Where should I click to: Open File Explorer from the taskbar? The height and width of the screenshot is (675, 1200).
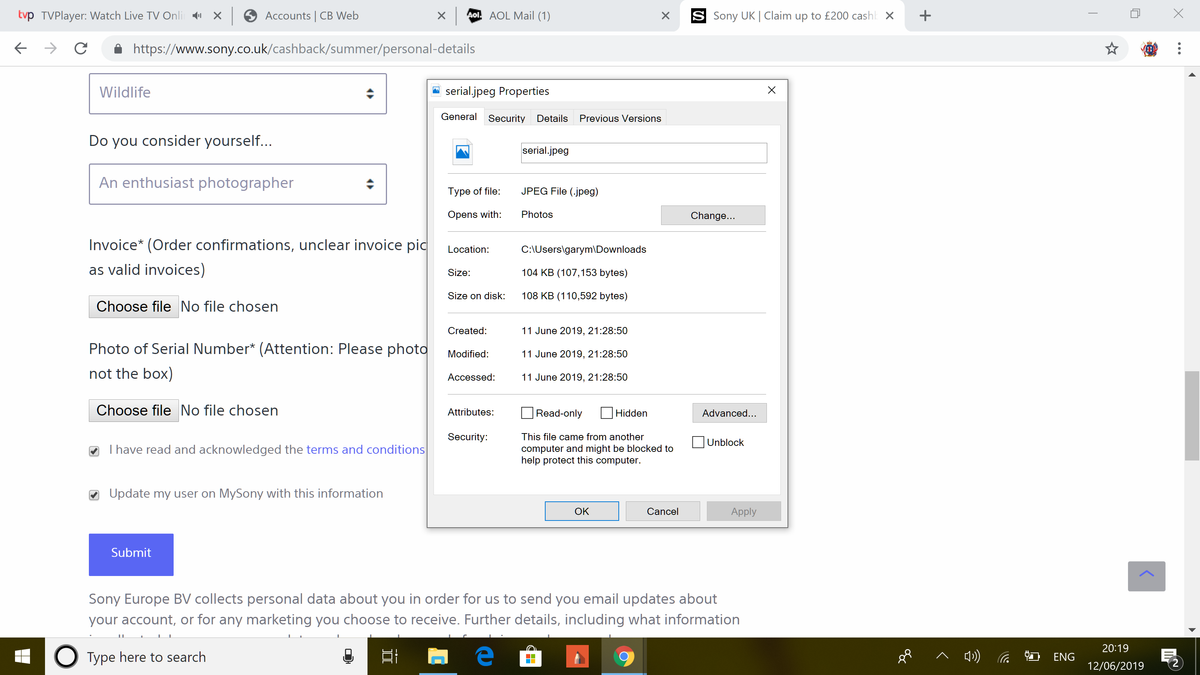438,656
